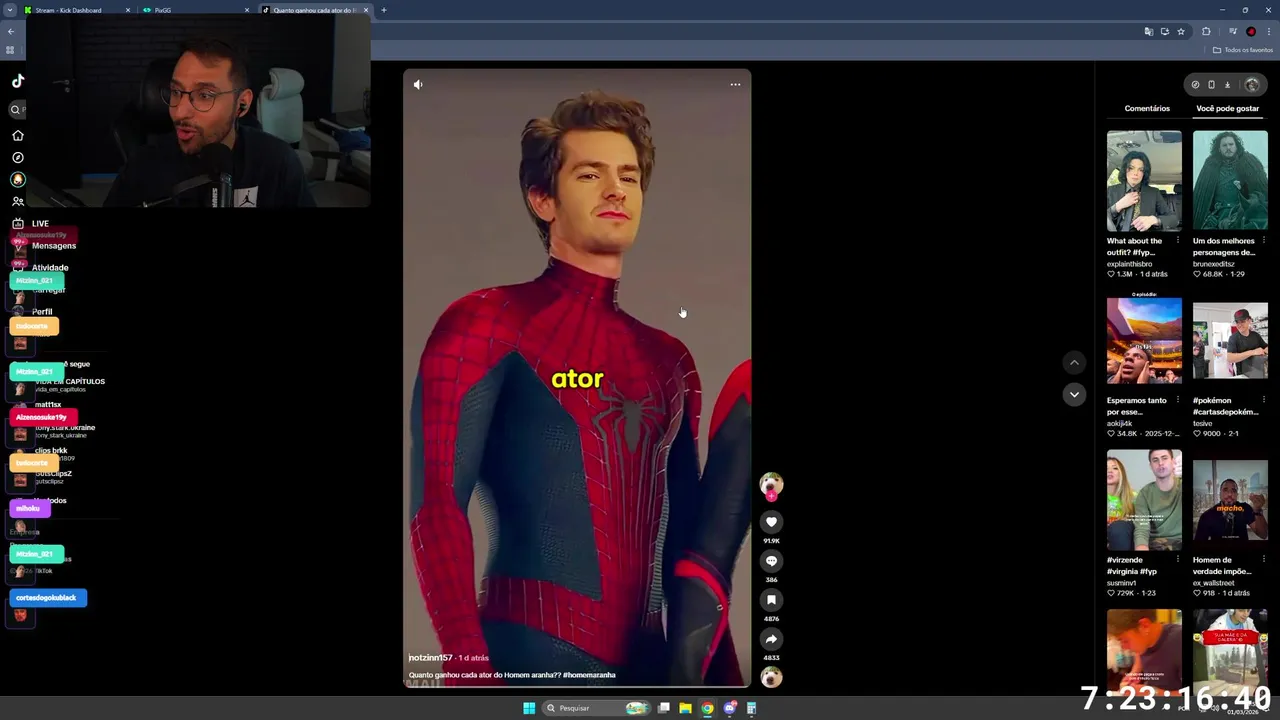Image resolution: width=1280 pixels, height=720 pixels.
Task: Open the Chrome extensions puzzle icon
Action: pyautogui.click(x=1206, y=32)
